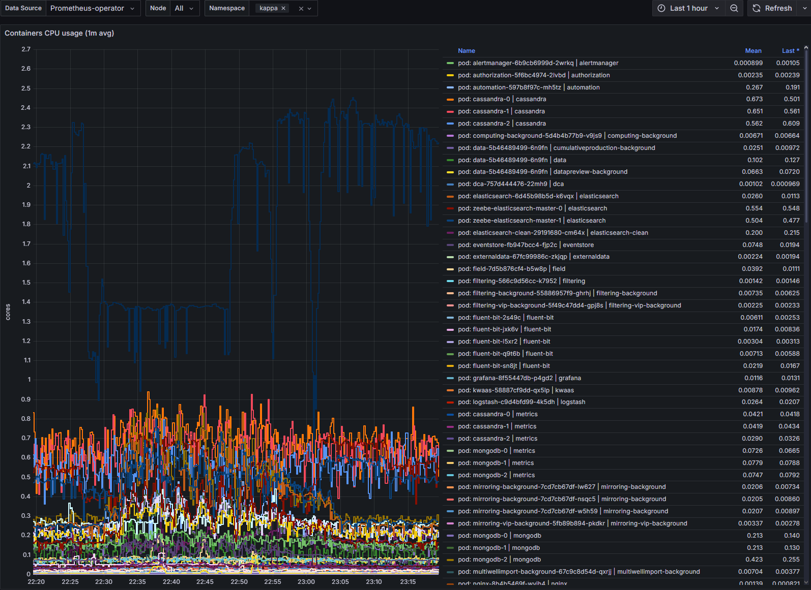Sort legend by Mean column
Screen dimensions: 811x590
(752, 50)
